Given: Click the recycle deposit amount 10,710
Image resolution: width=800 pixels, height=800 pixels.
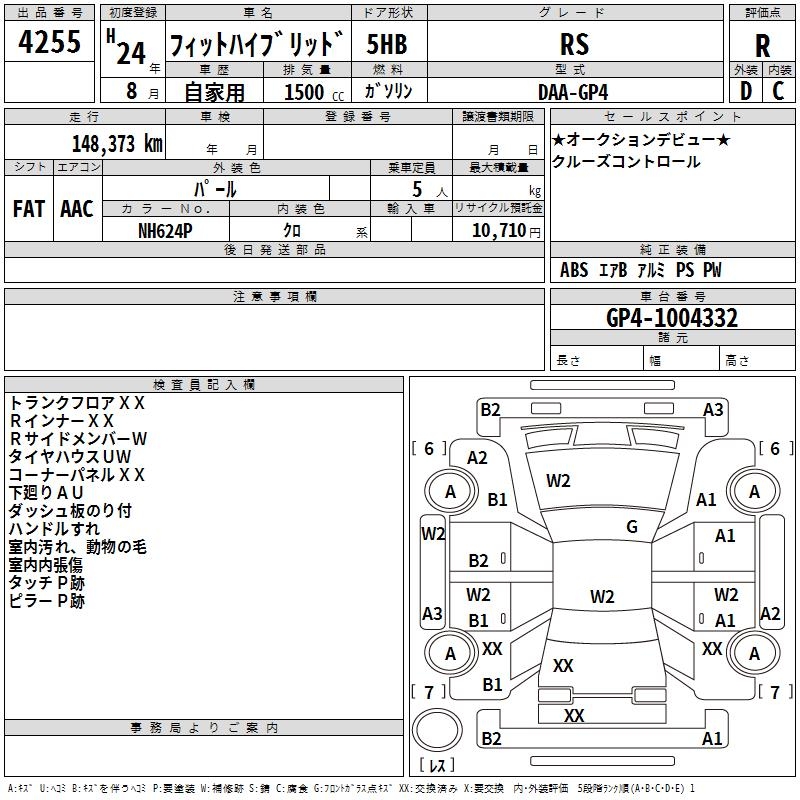Looking at the screenshot, I should [x=497, y=231].
